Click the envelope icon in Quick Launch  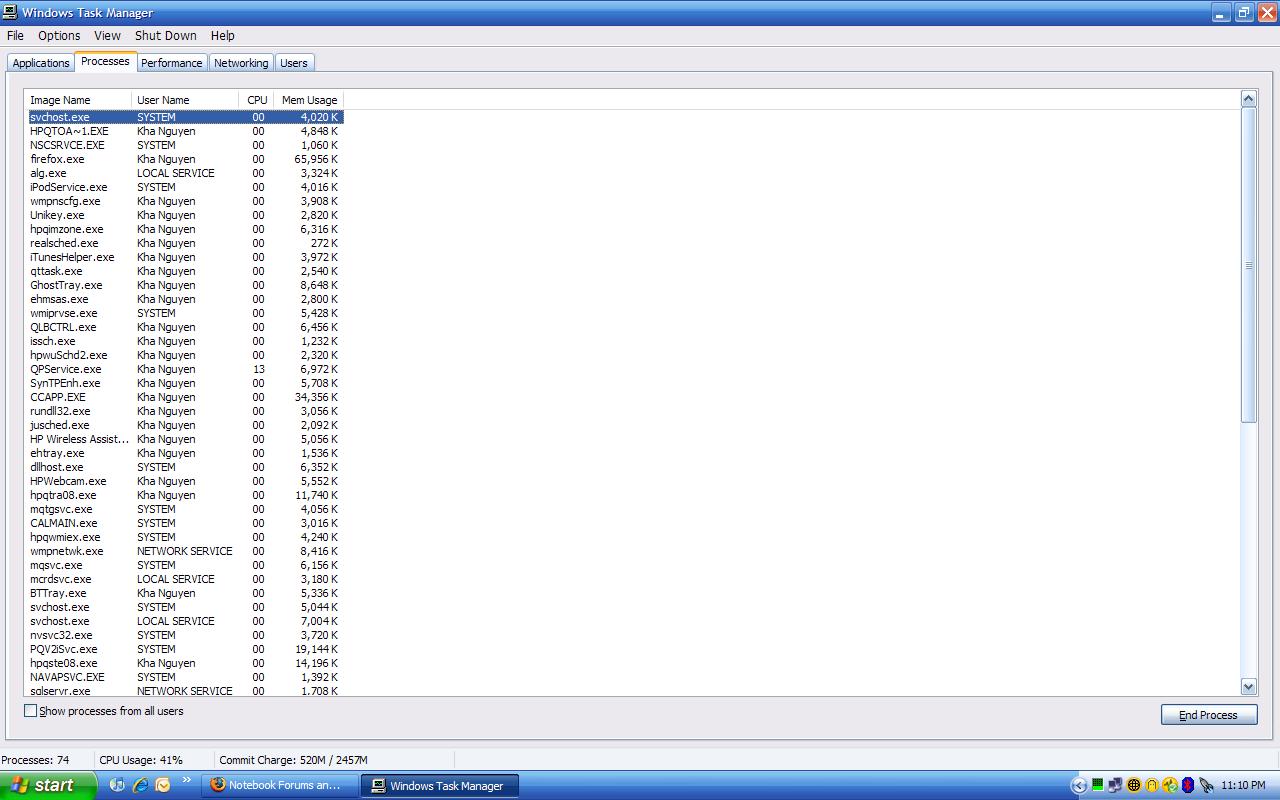[163, 785]
